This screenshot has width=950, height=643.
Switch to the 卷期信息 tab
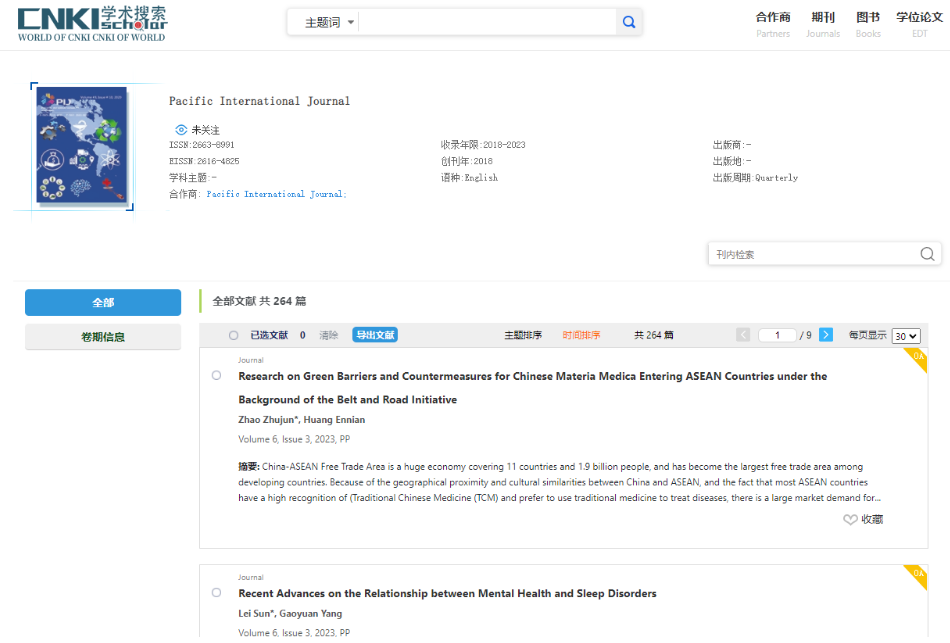(103, 337)
